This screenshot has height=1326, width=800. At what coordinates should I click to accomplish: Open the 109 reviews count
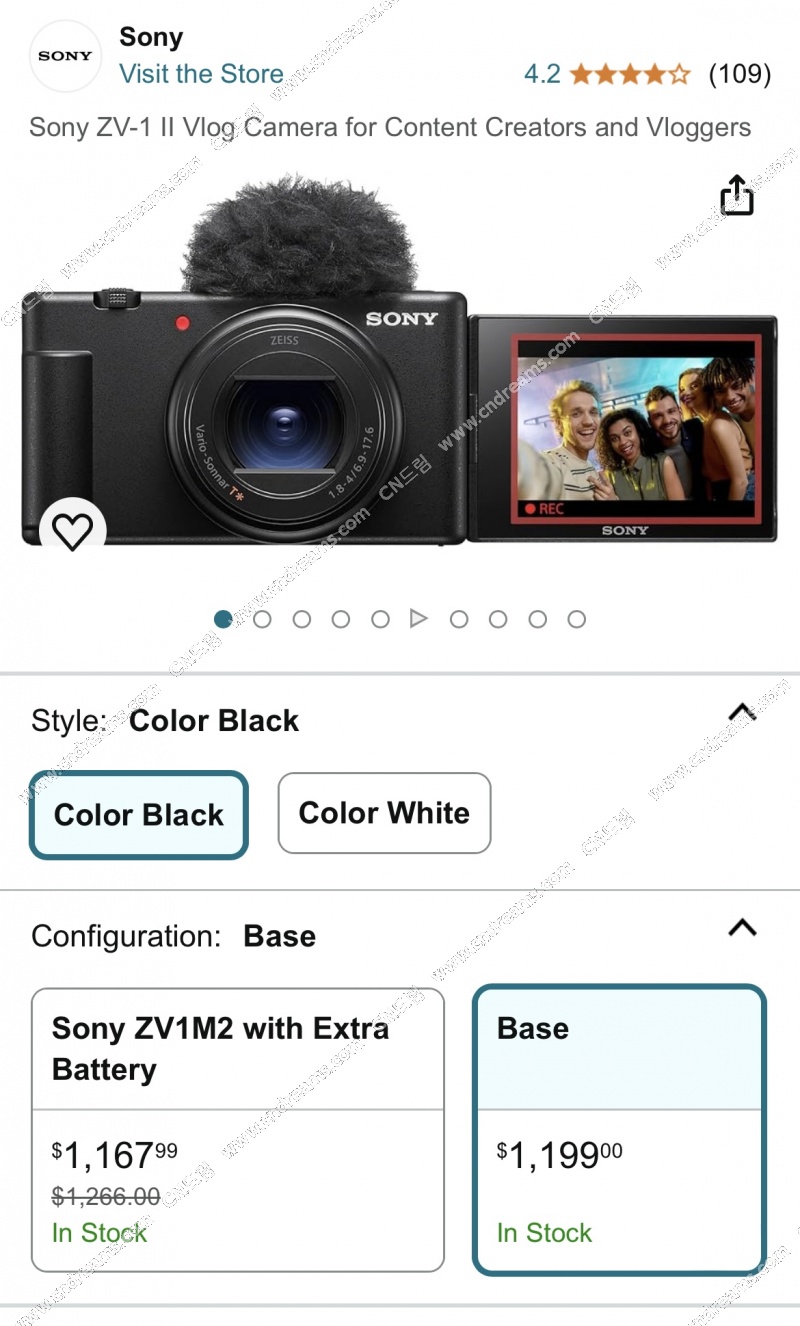[x=739, y=74]
